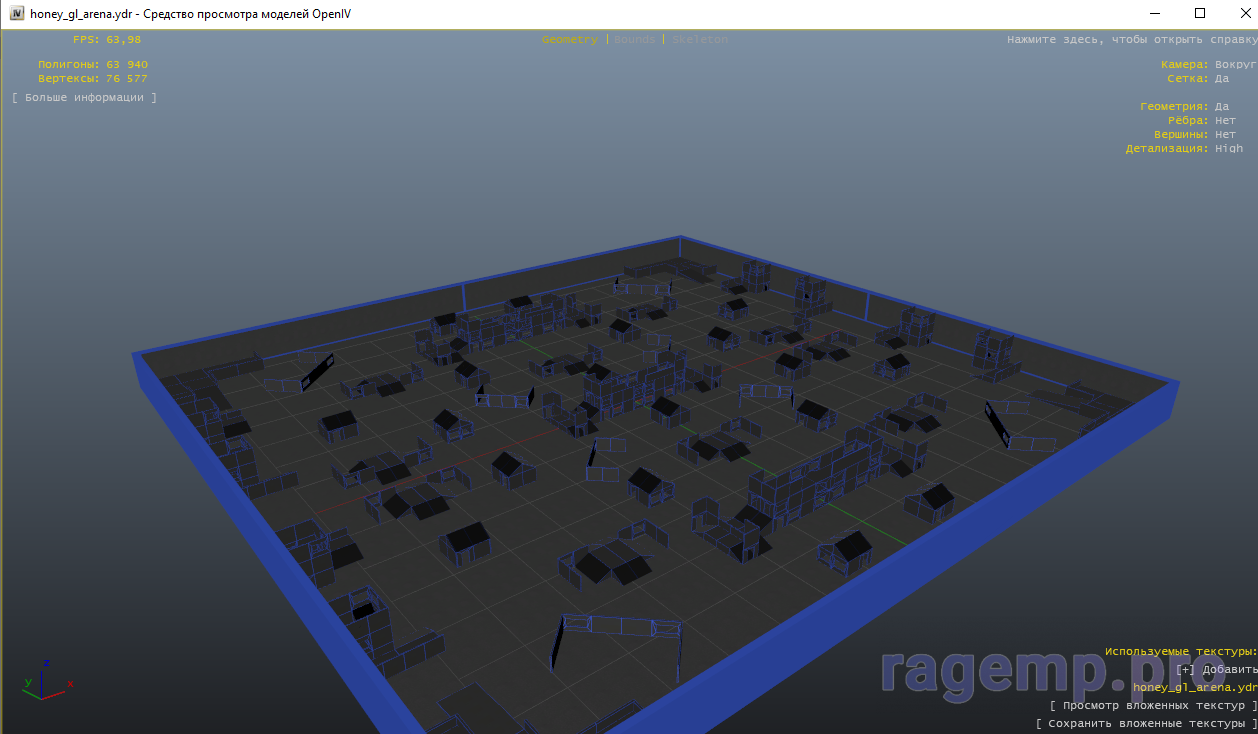Click Сохранить вложенные текстуры
Screen dimensions: 1258x734
click(1146, 723)
